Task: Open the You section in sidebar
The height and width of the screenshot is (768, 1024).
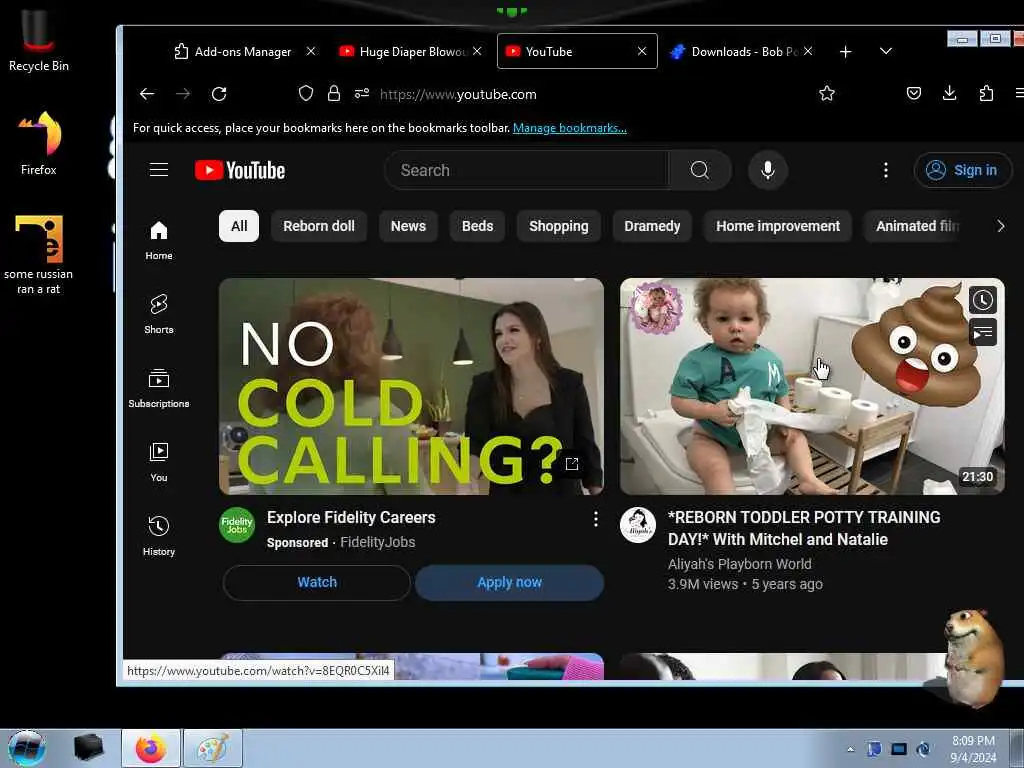Action: (159, 462)
